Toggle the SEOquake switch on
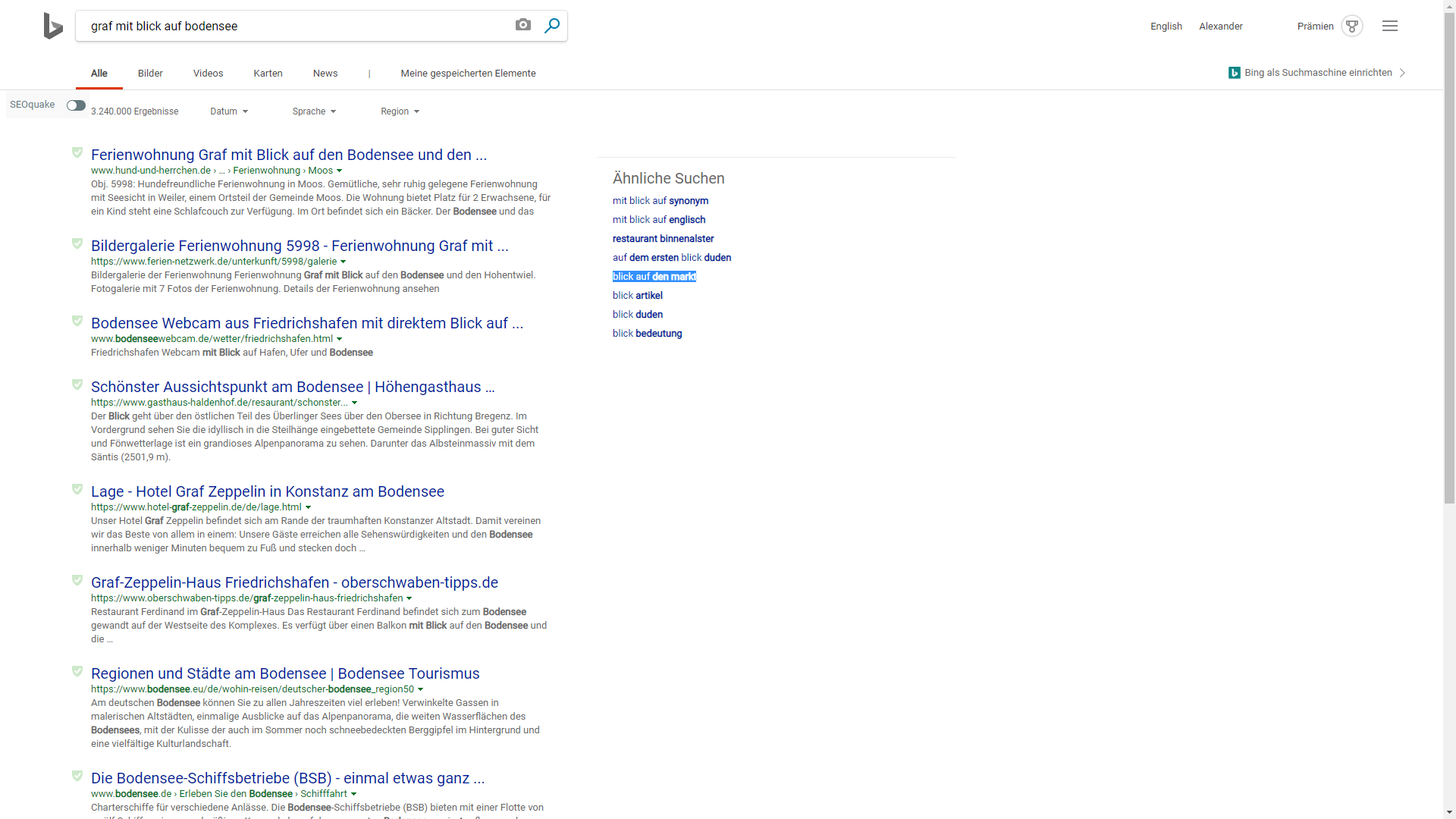This screenshot has height=819, width=1456. [76, 105]
